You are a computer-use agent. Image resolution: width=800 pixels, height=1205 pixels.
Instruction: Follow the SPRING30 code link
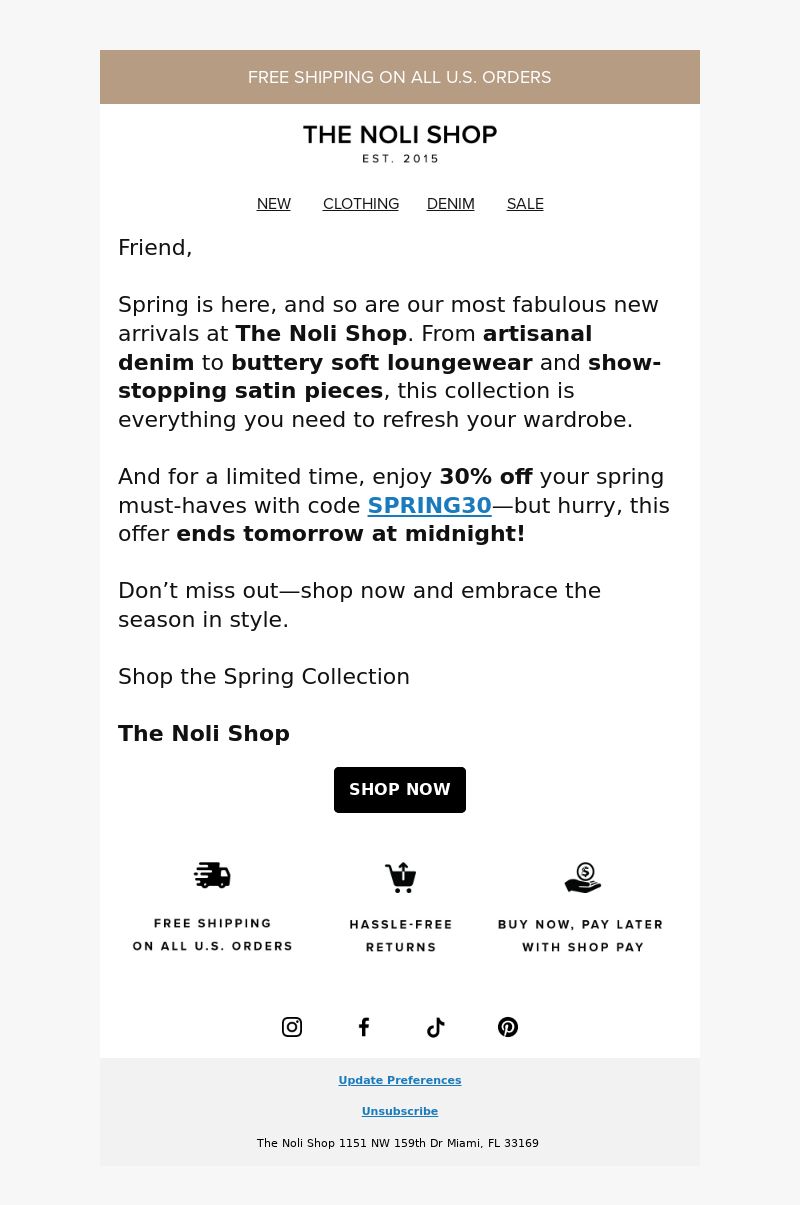(x=430, y=506)
